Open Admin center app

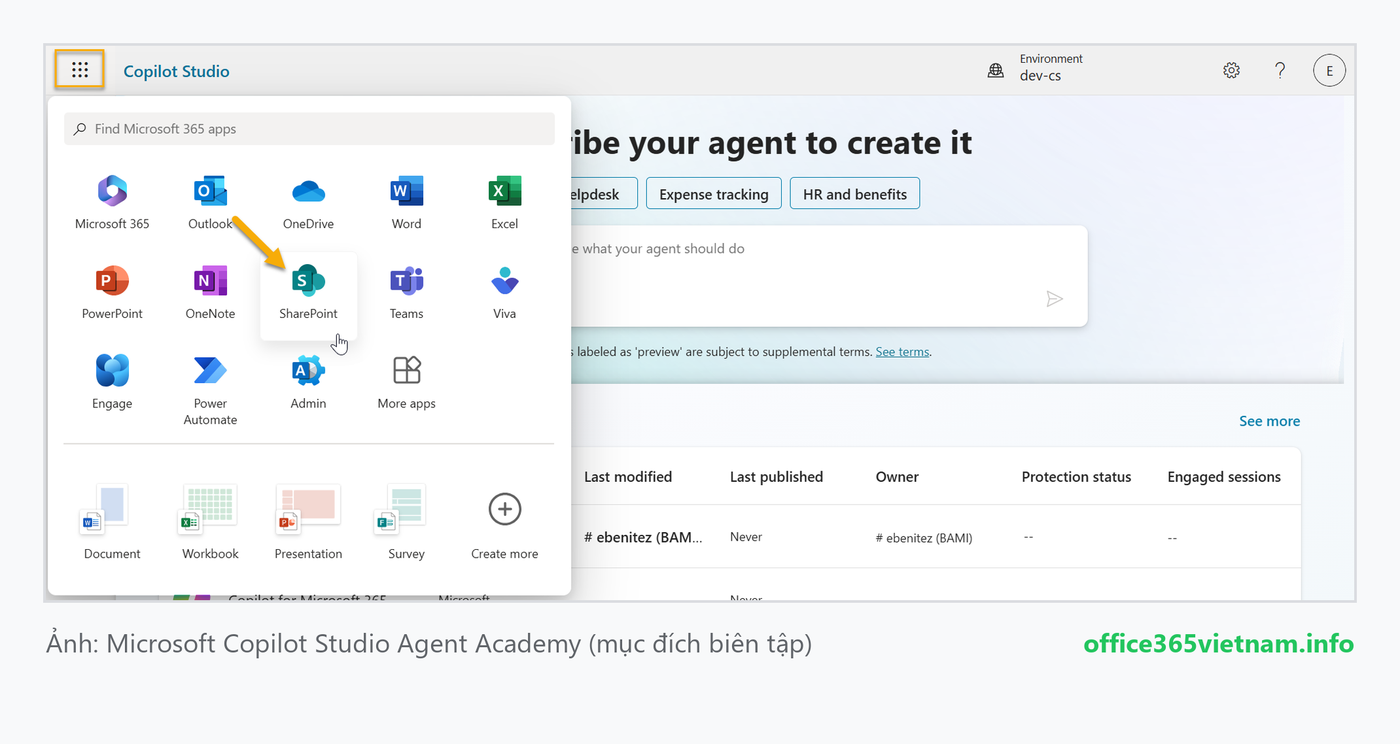pyautogui.click(x=308, y=383)
